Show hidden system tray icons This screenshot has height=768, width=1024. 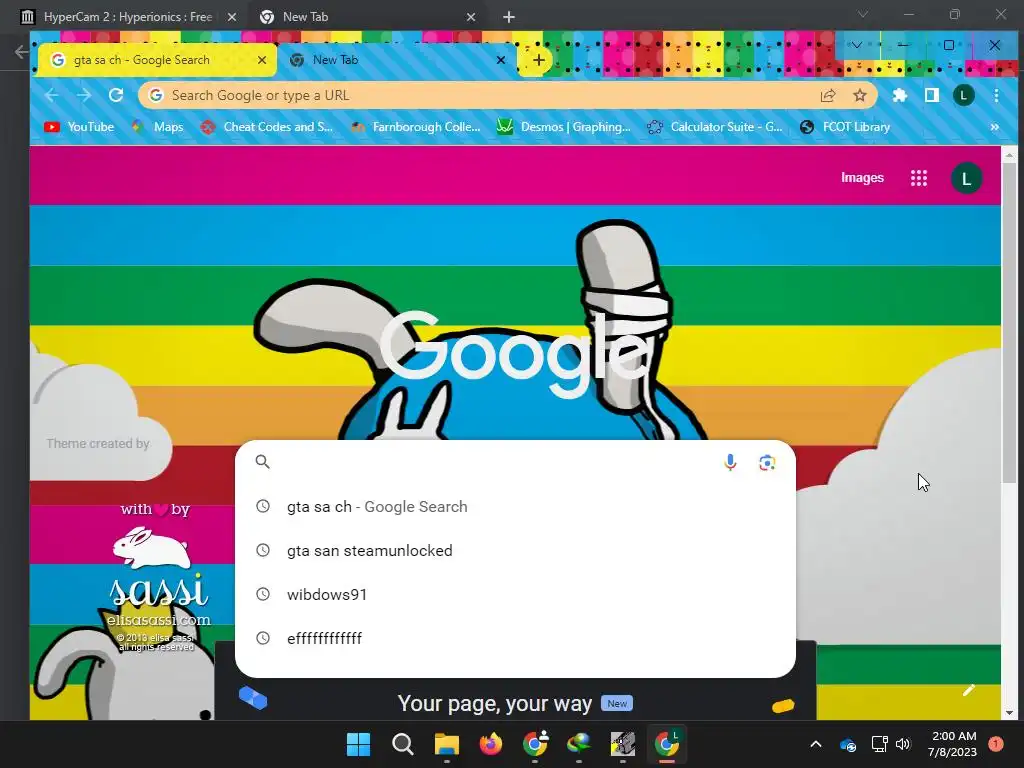pyautogui.click(x=816, y=744)
